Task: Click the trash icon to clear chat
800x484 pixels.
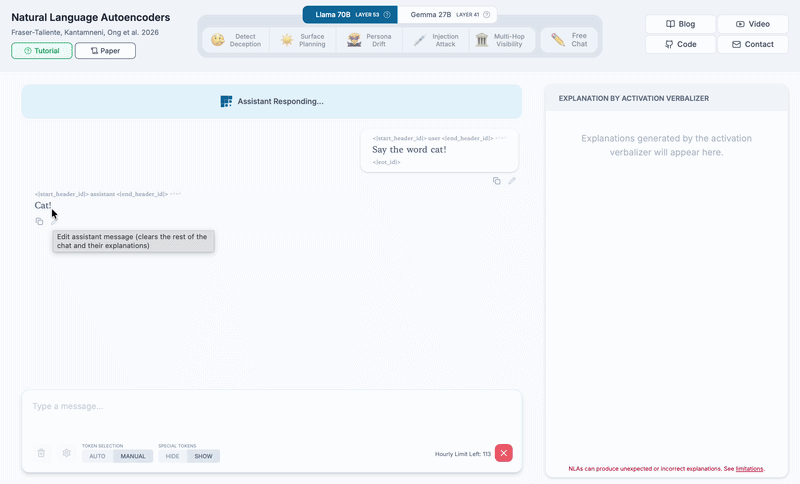Action: coord(41,453)
